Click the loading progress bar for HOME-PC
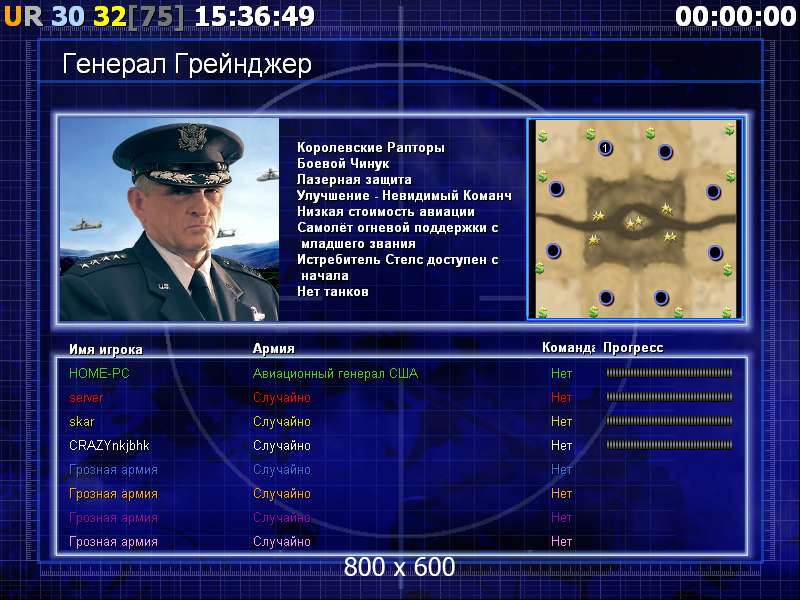This screenshot has height=600, width=800. [x=669, y=373]
